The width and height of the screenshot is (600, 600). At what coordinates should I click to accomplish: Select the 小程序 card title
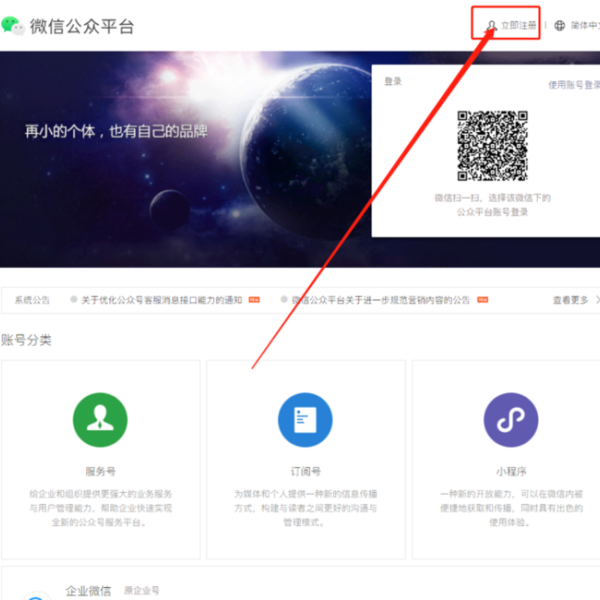(x=511, y=471)
